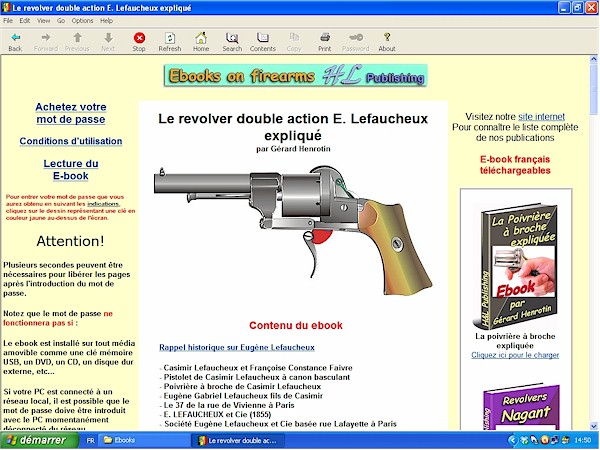600x450 pixels.
Task: Click the Forward arrow toolbar icon
Action: click(46, 38)
